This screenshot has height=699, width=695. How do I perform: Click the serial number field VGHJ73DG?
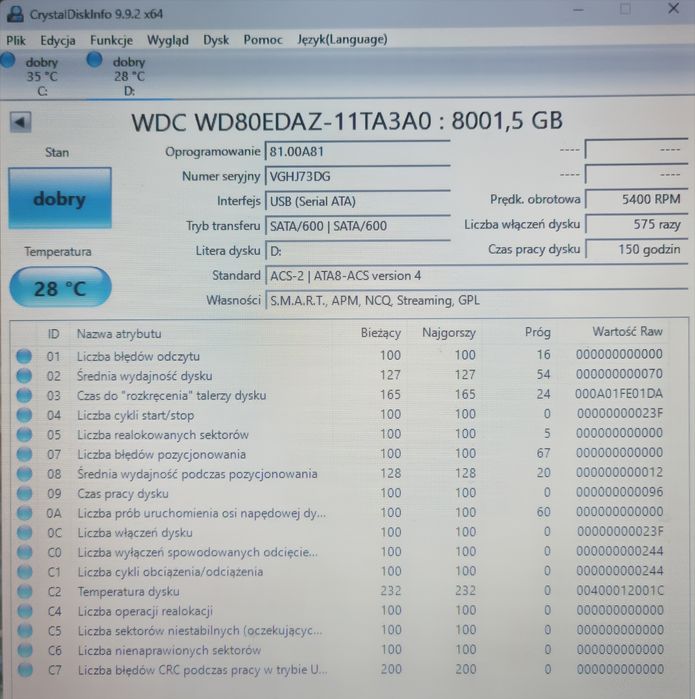pyautogui.click(x=358, y=177)
